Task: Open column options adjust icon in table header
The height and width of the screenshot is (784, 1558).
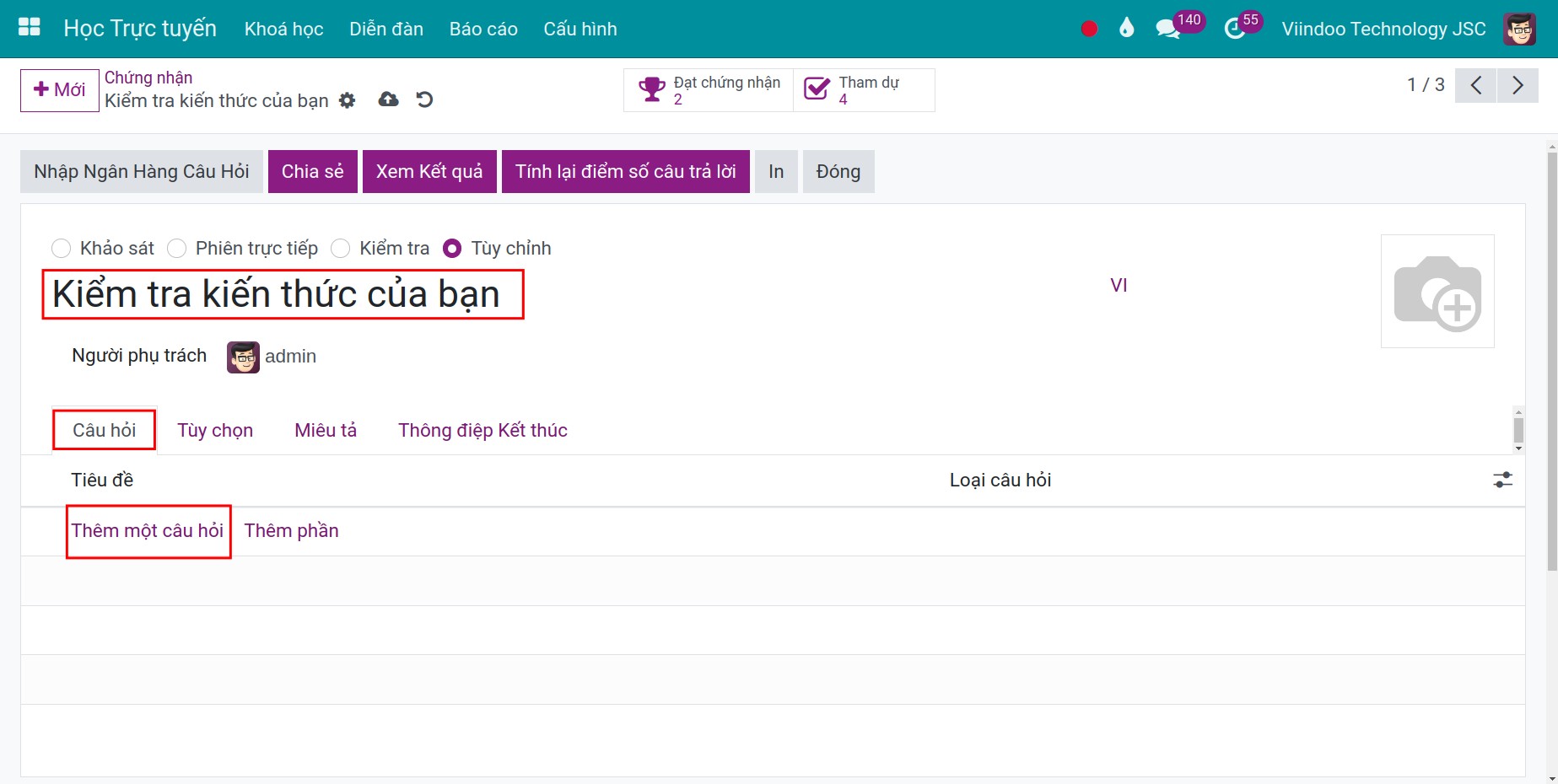Action: (1503, 481)
